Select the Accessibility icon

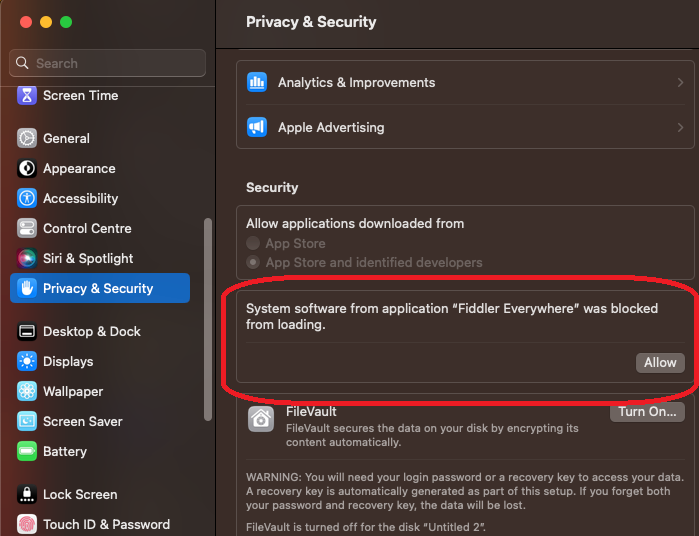pos(27,199)
